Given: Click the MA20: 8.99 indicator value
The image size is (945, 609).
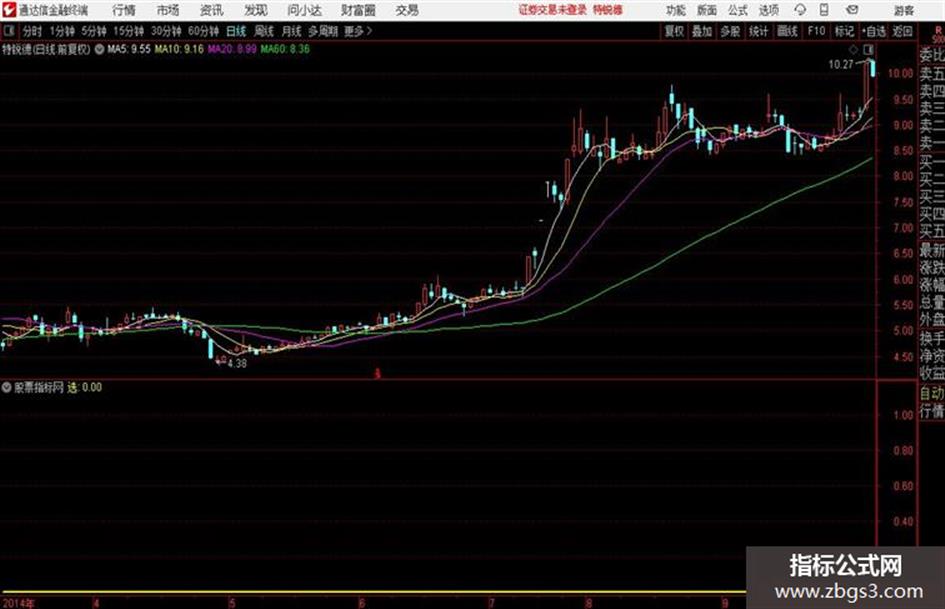Looking at the screenshot, I should tap(232, 49).
